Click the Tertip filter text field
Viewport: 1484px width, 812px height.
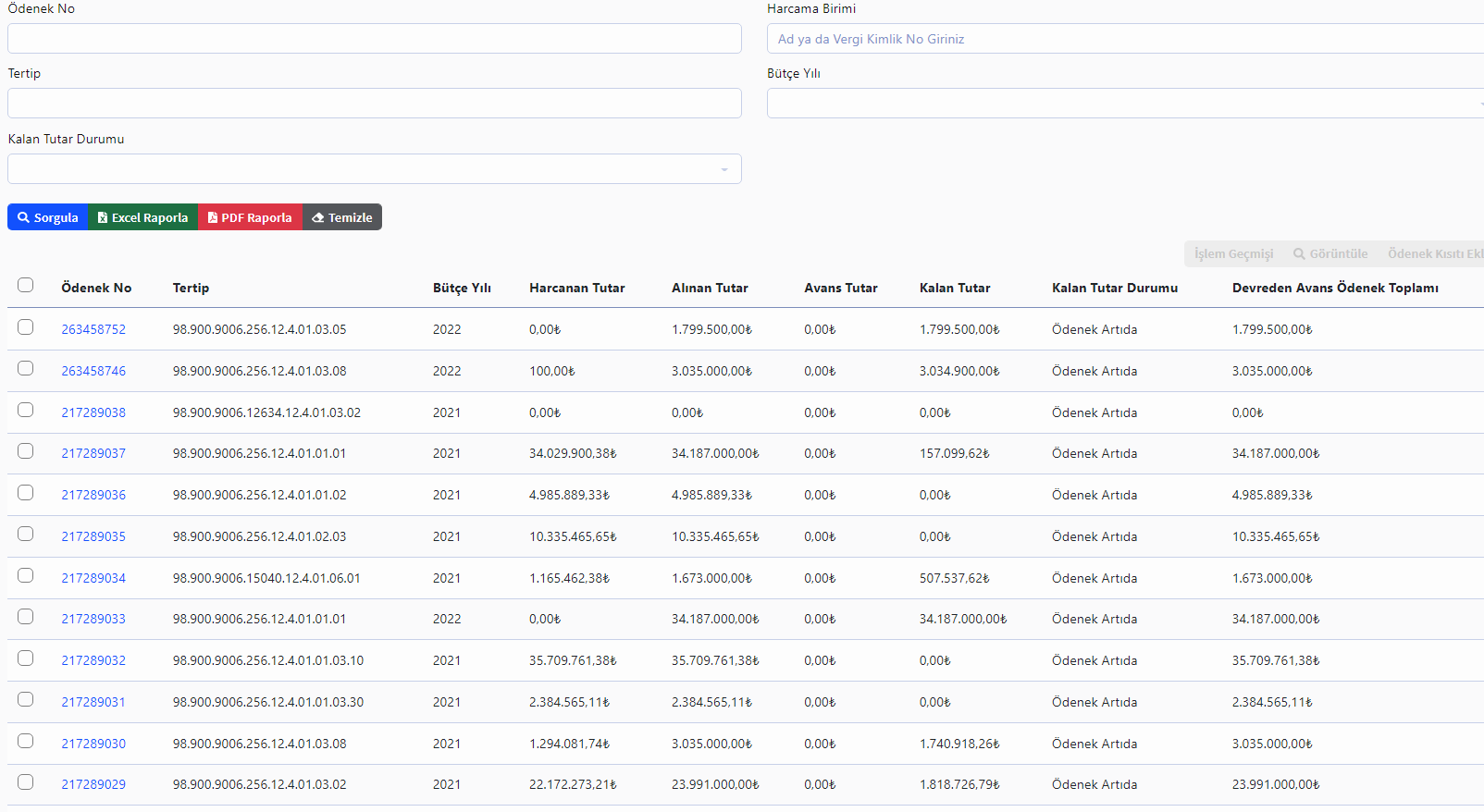[375, 104]
